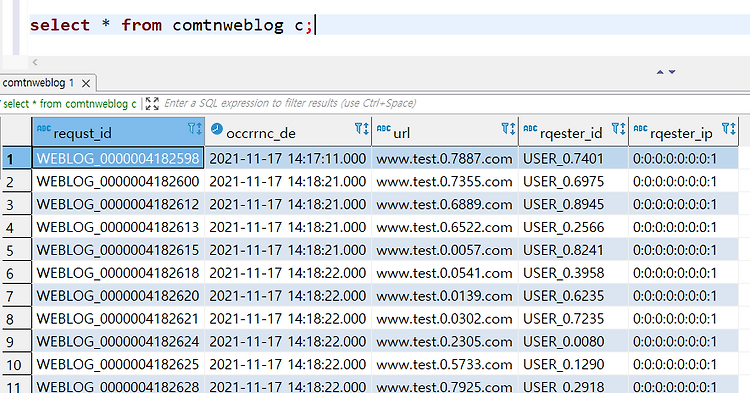Click cell www.test.0.6889.com
This screenshot has width=750, height=393.
[x=445, y=204]
